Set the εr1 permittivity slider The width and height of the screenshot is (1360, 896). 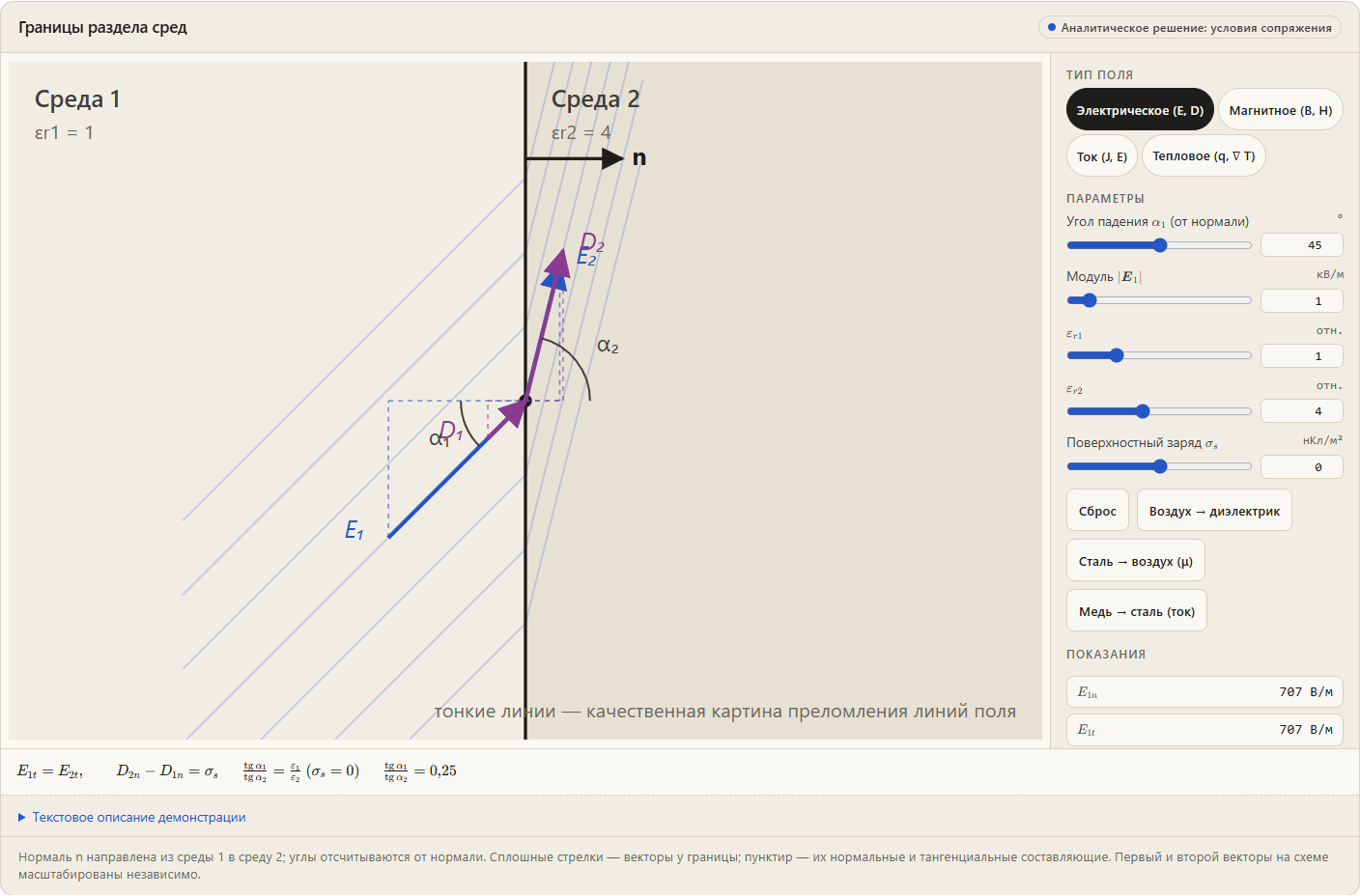pyautogui.click(x=1159, y=355)
